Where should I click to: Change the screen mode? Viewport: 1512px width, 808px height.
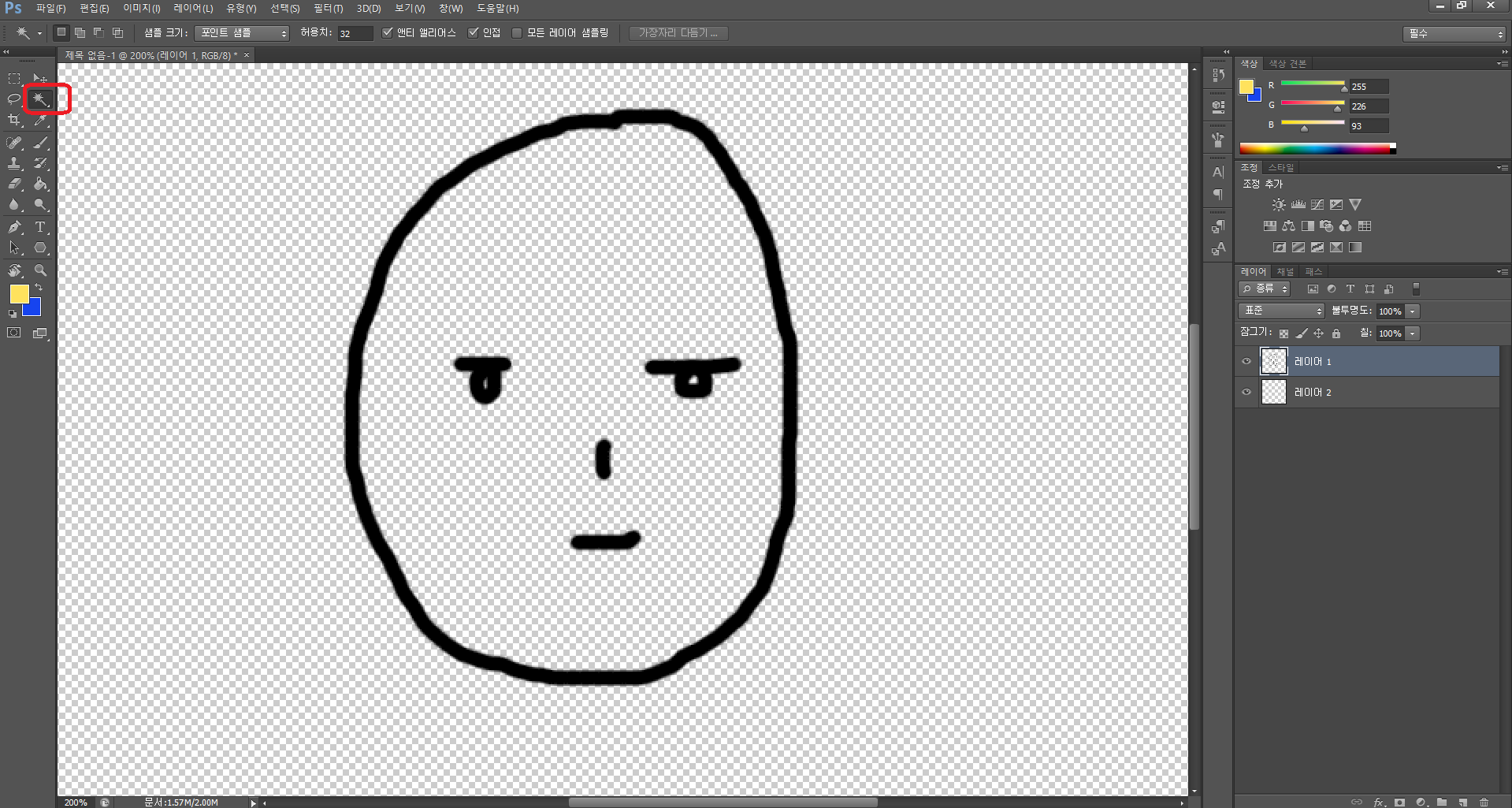[x=40, y=333]
